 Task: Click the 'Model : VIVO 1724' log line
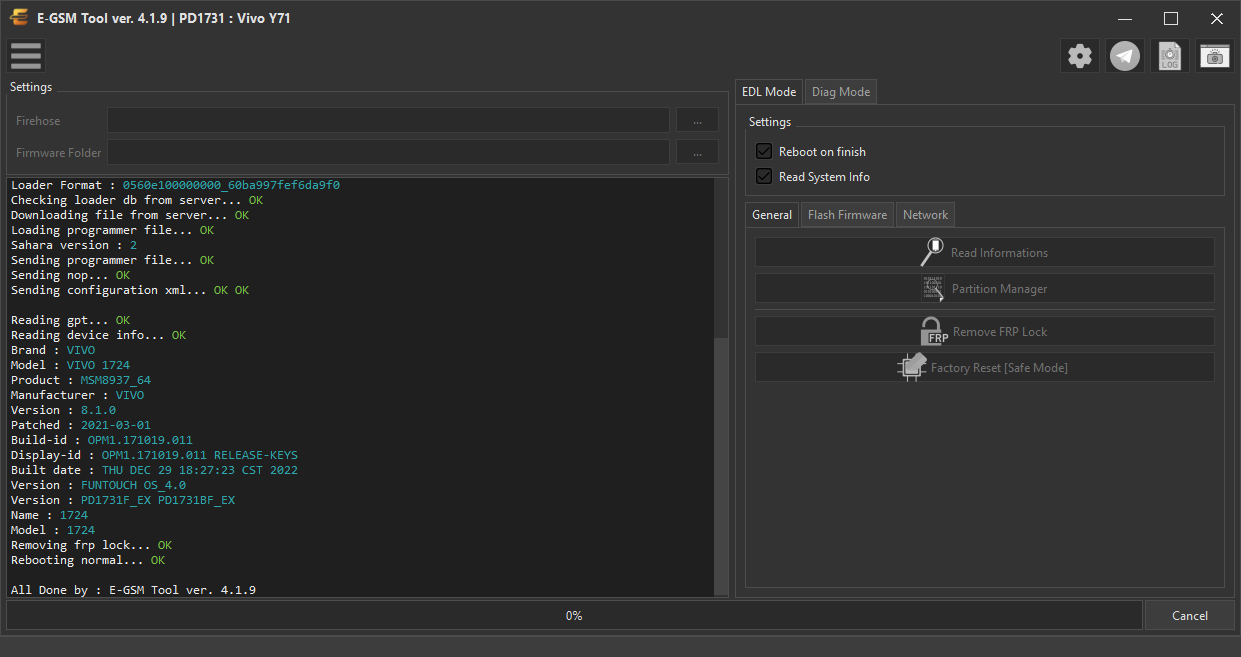70,365
